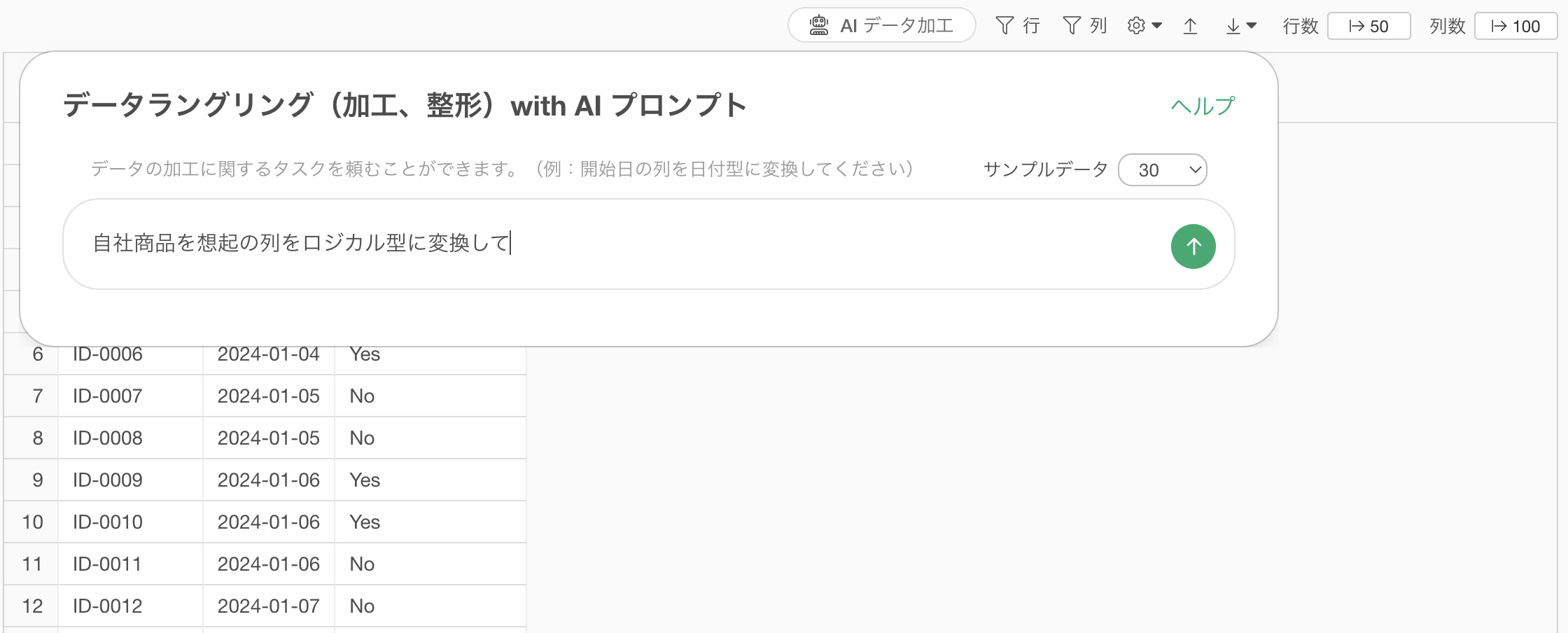Click the upload arrow icon
Image resolution: width=1568 pixels, height=633 pixels.
[x=1190, y=26]
